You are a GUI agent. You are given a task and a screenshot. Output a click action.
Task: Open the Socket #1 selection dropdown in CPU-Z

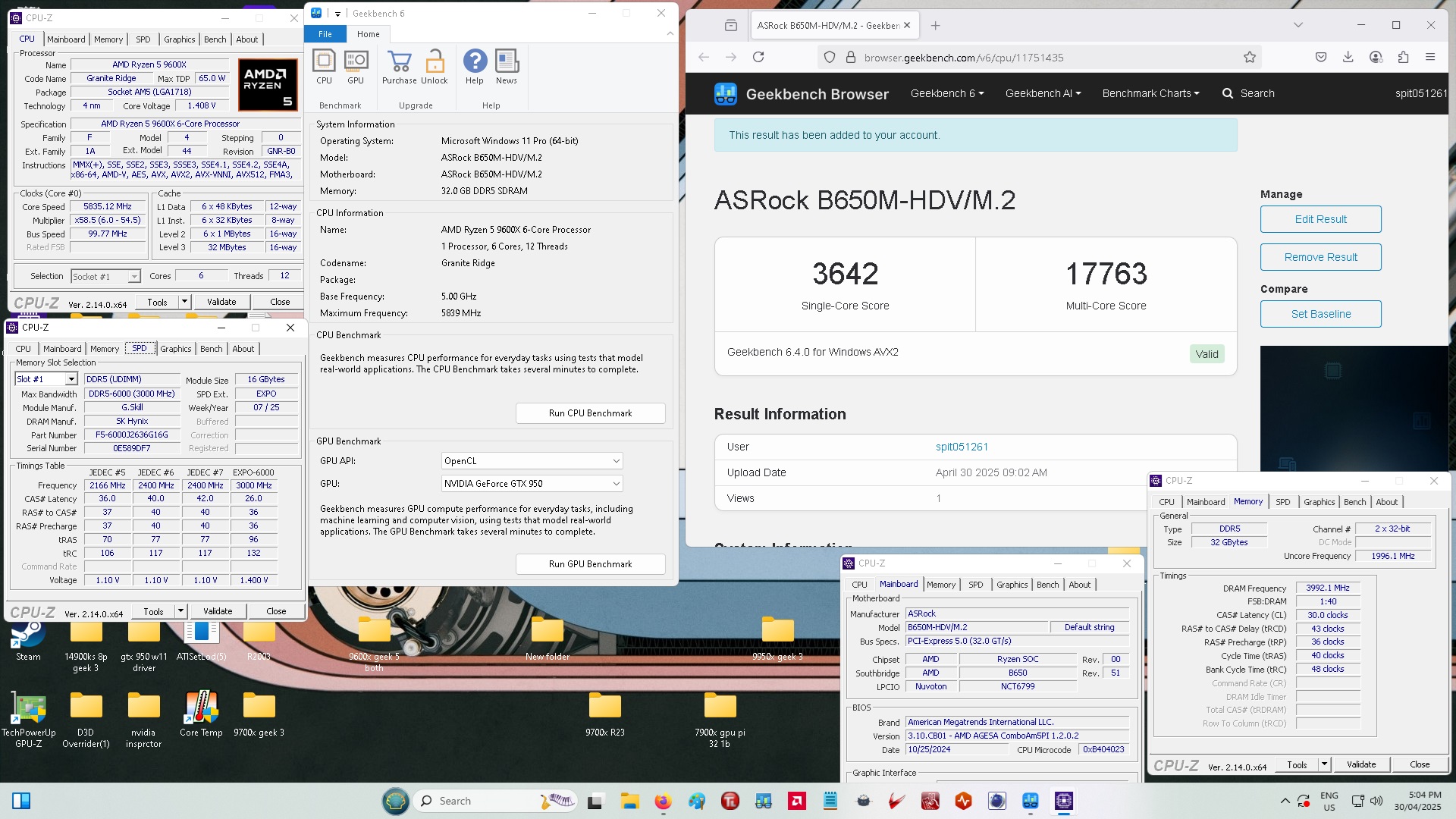(106, 277)
